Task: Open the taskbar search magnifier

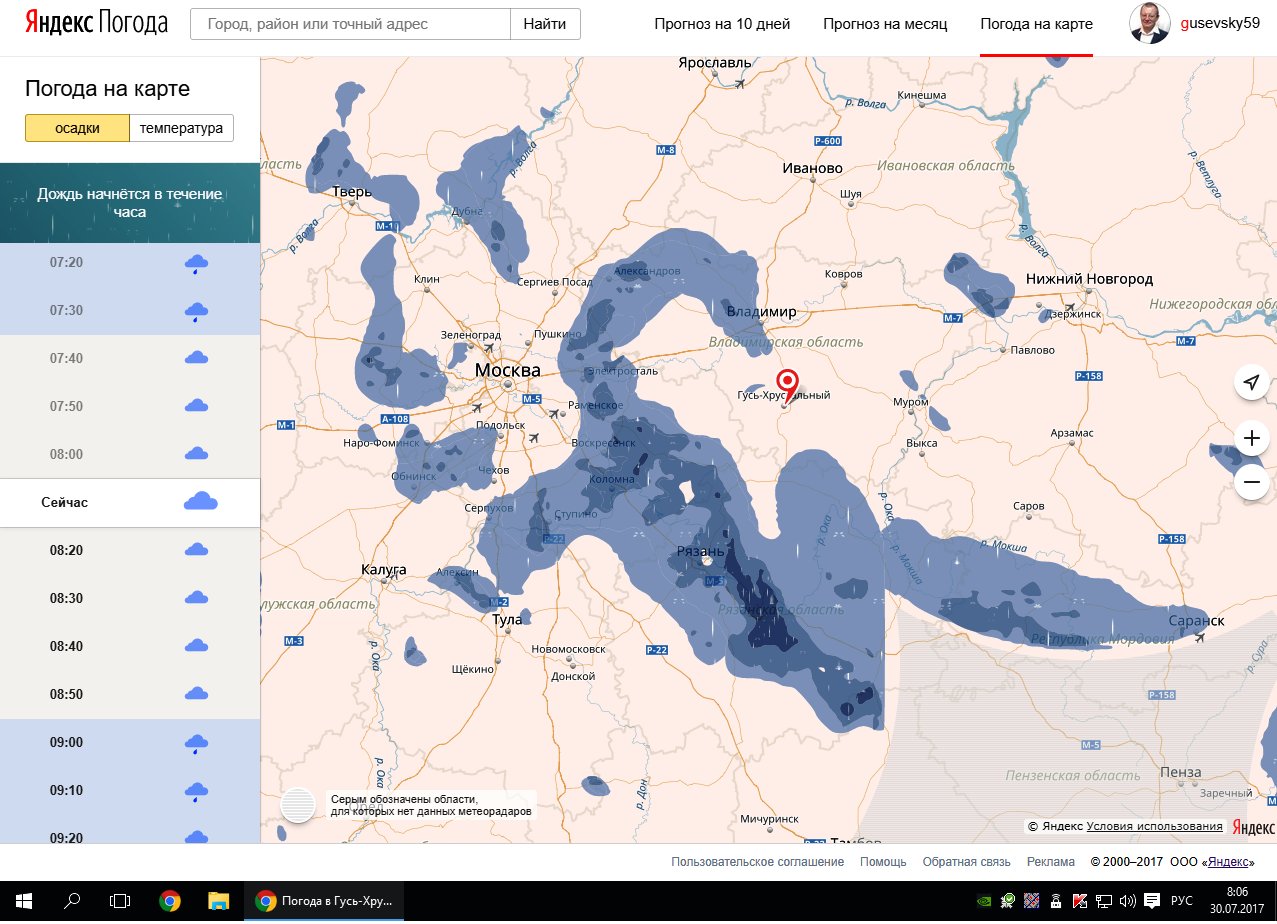Action: pos(72,901)
